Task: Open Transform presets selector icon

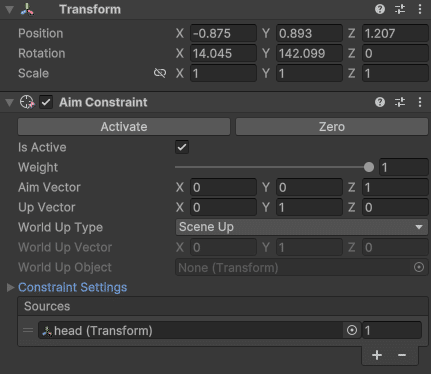Action: pyautogui.click(x=400, y=9)
